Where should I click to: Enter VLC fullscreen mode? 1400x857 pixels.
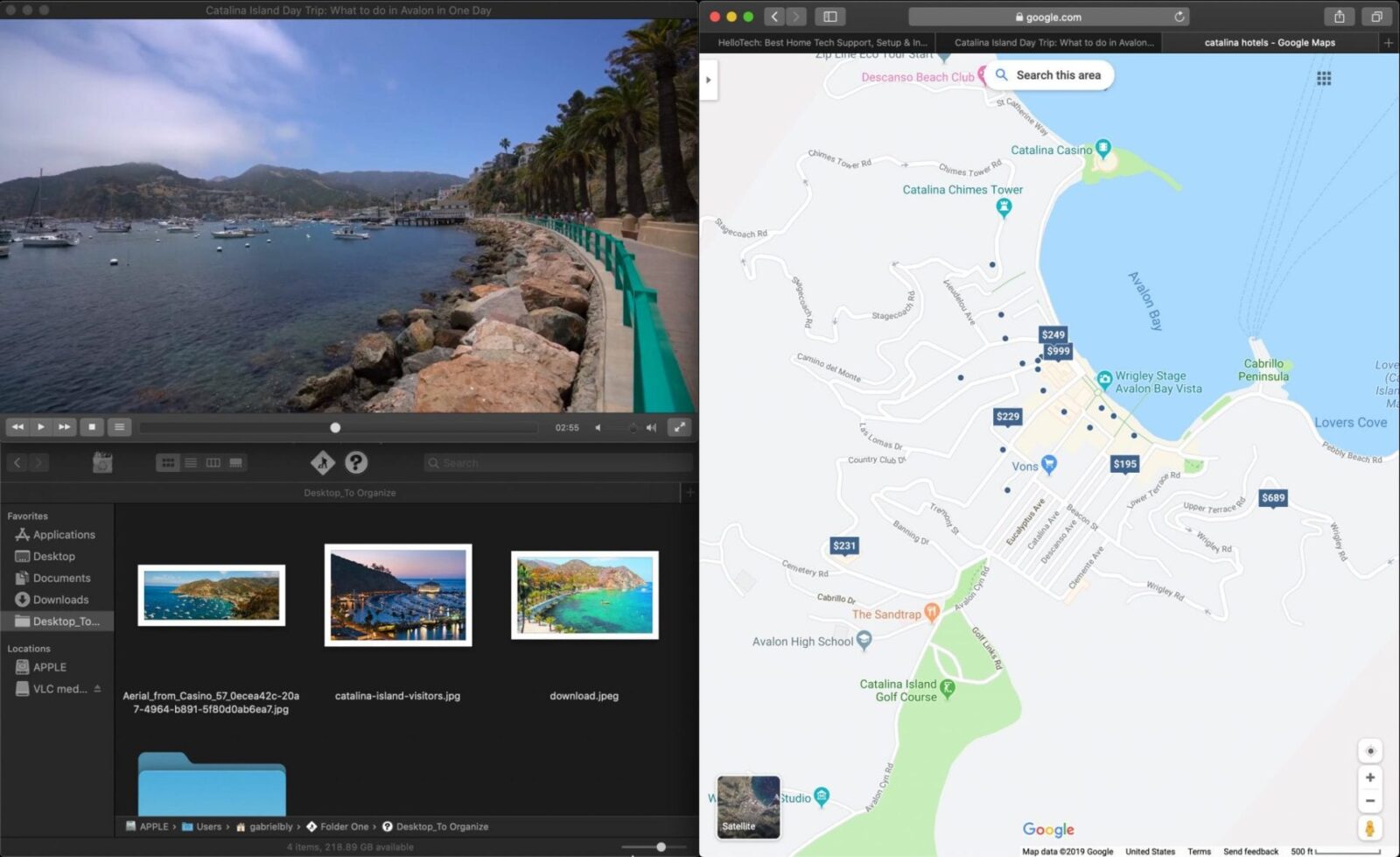[680, 427]
